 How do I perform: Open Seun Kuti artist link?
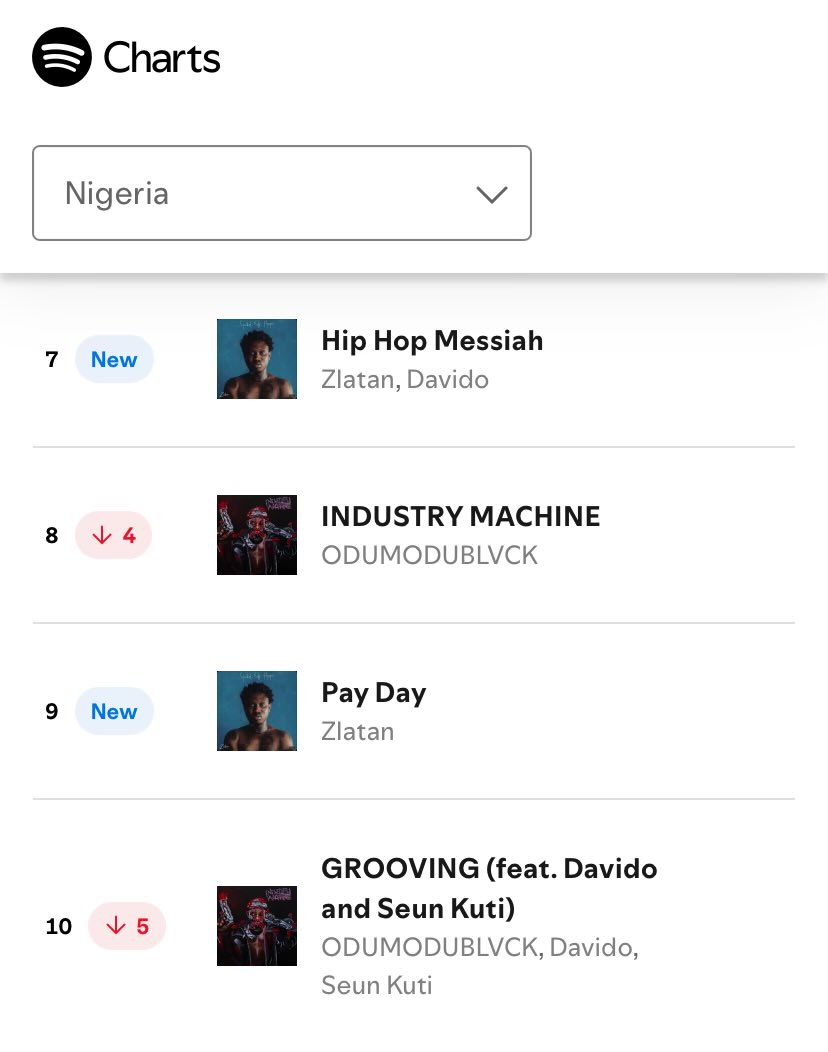(376, 986)
